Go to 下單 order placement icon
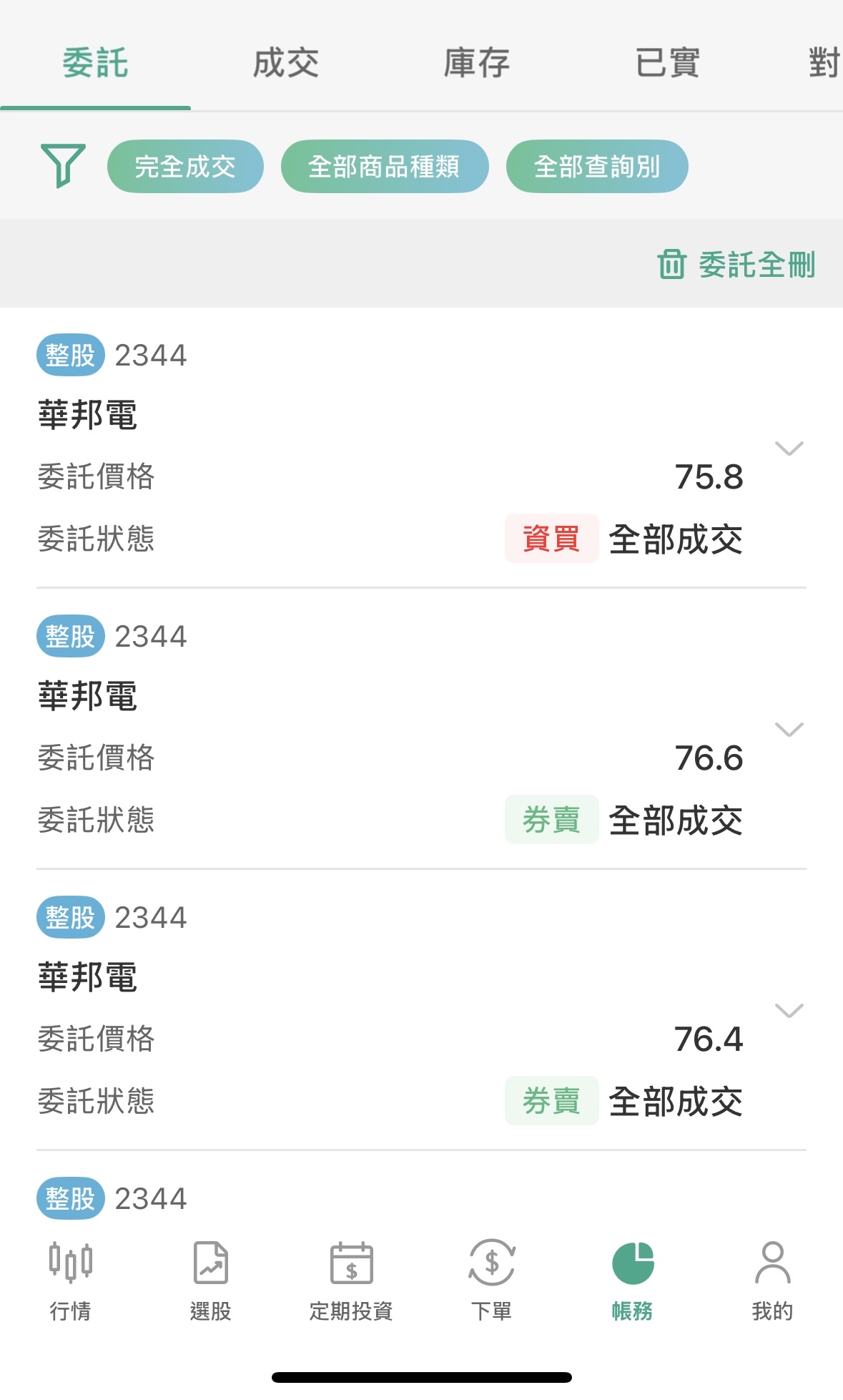The image size is (843, 1400). coord(491,1263)
